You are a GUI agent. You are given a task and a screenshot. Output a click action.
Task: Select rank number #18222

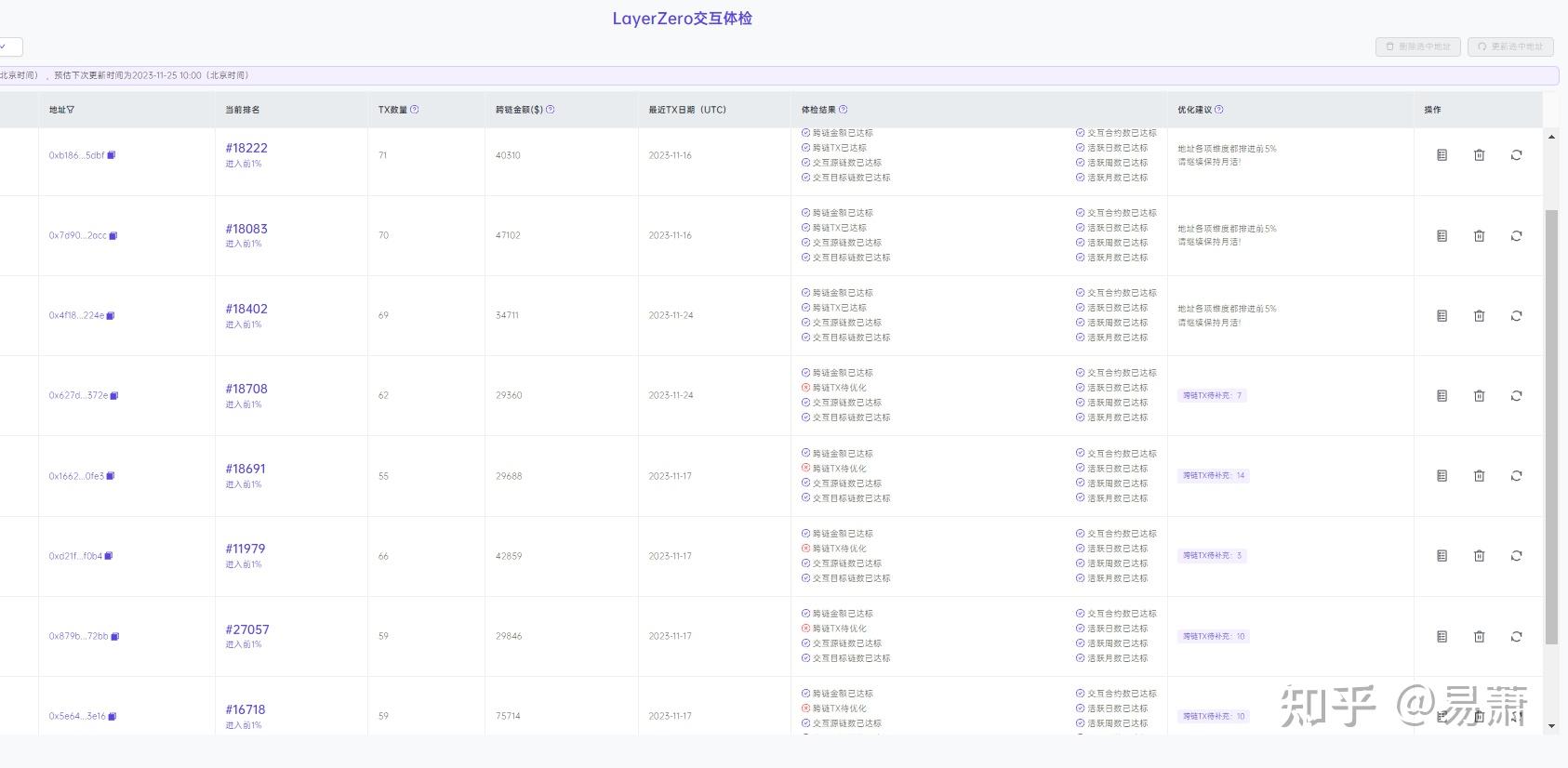(246, 148)
